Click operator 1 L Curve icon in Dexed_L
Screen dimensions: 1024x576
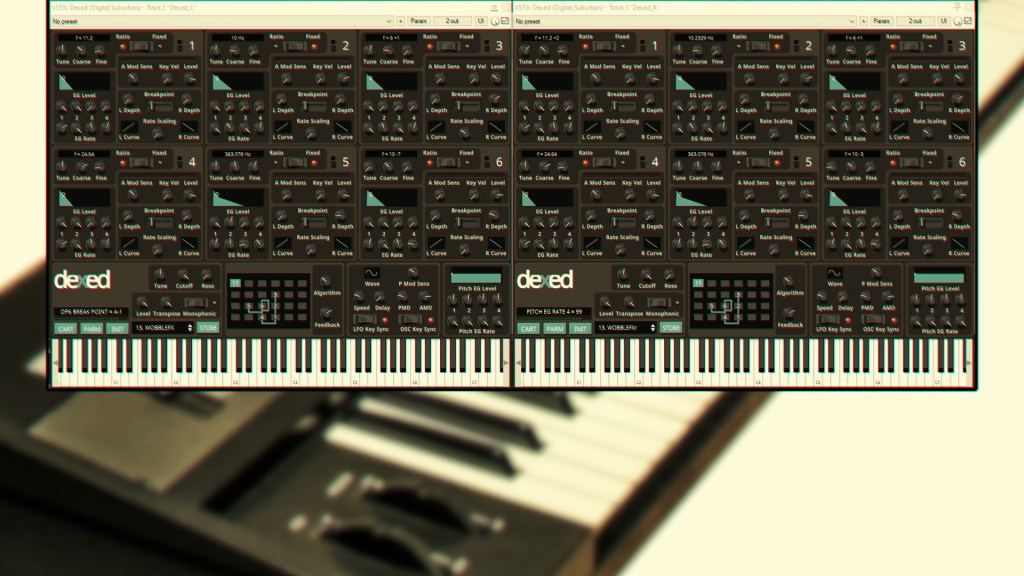128,127
